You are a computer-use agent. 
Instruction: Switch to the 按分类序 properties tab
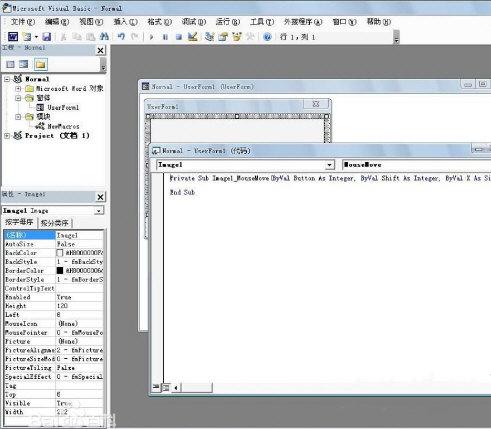tap(54, 223)
